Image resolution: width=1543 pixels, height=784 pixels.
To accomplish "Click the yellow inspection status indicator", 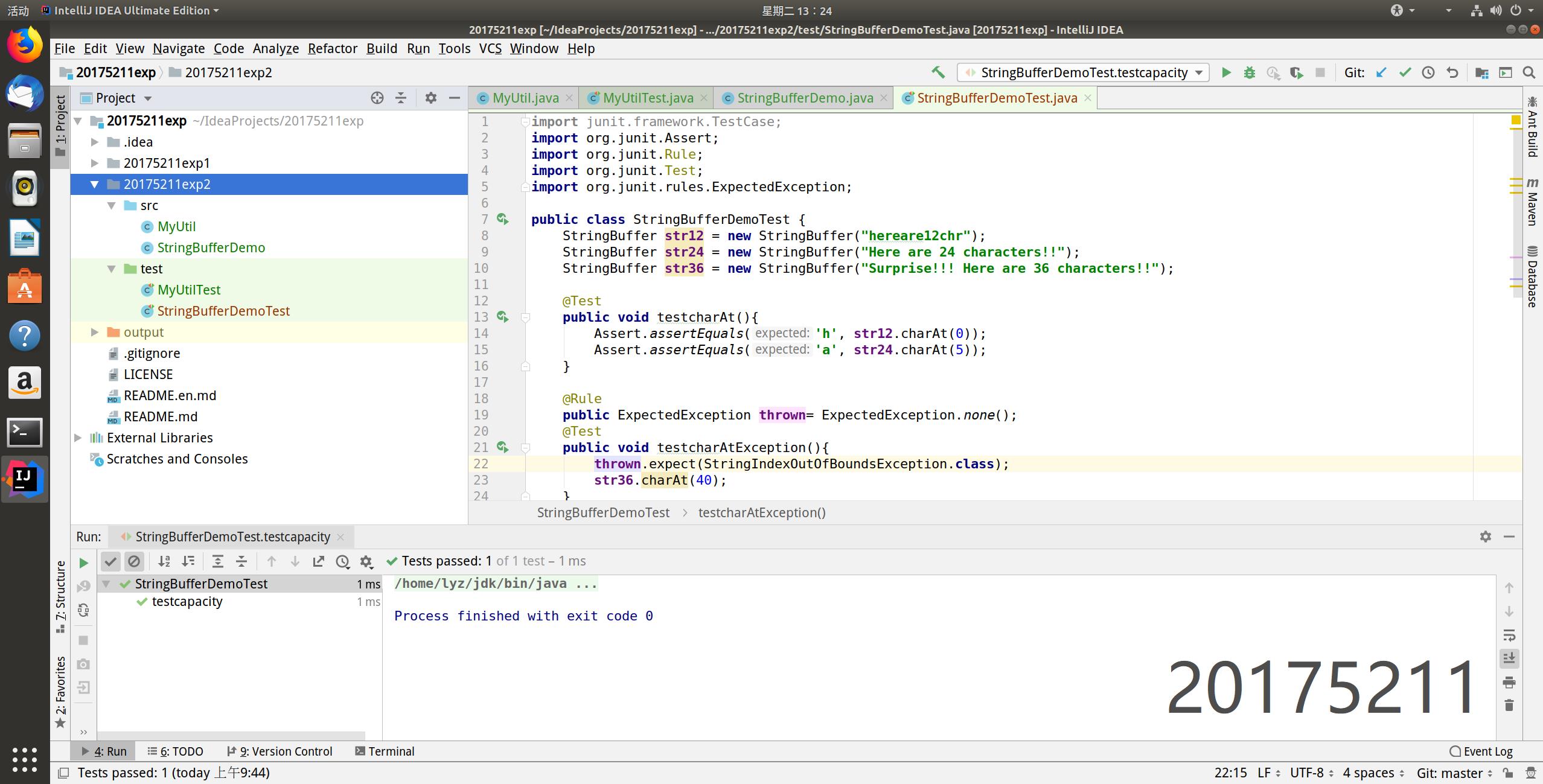I will (x=1515, y=120).
